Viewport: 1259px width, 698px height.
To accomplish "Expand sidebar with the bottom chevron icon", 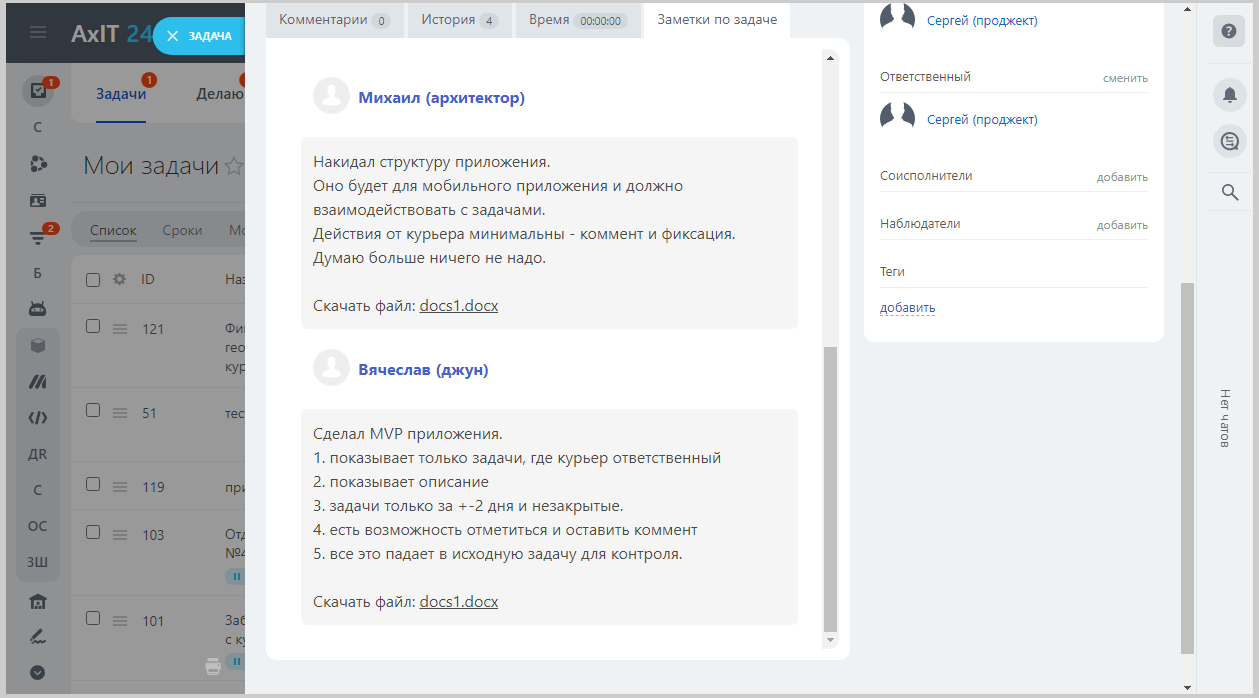I will click(38, 672).
